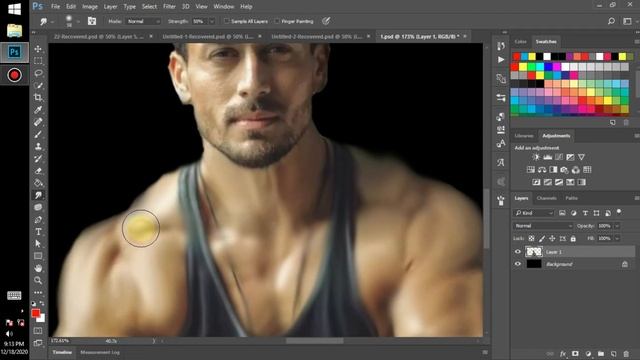The image size is (640, 360).
Task: Open the workspace switcher icon
Action: (x=627, y=21)
